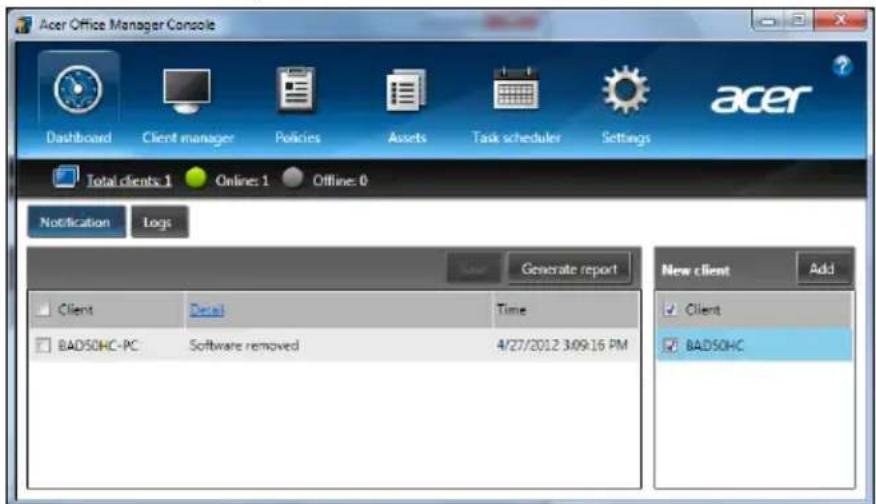Select 'BAD50HC' in the New client list

715,345
